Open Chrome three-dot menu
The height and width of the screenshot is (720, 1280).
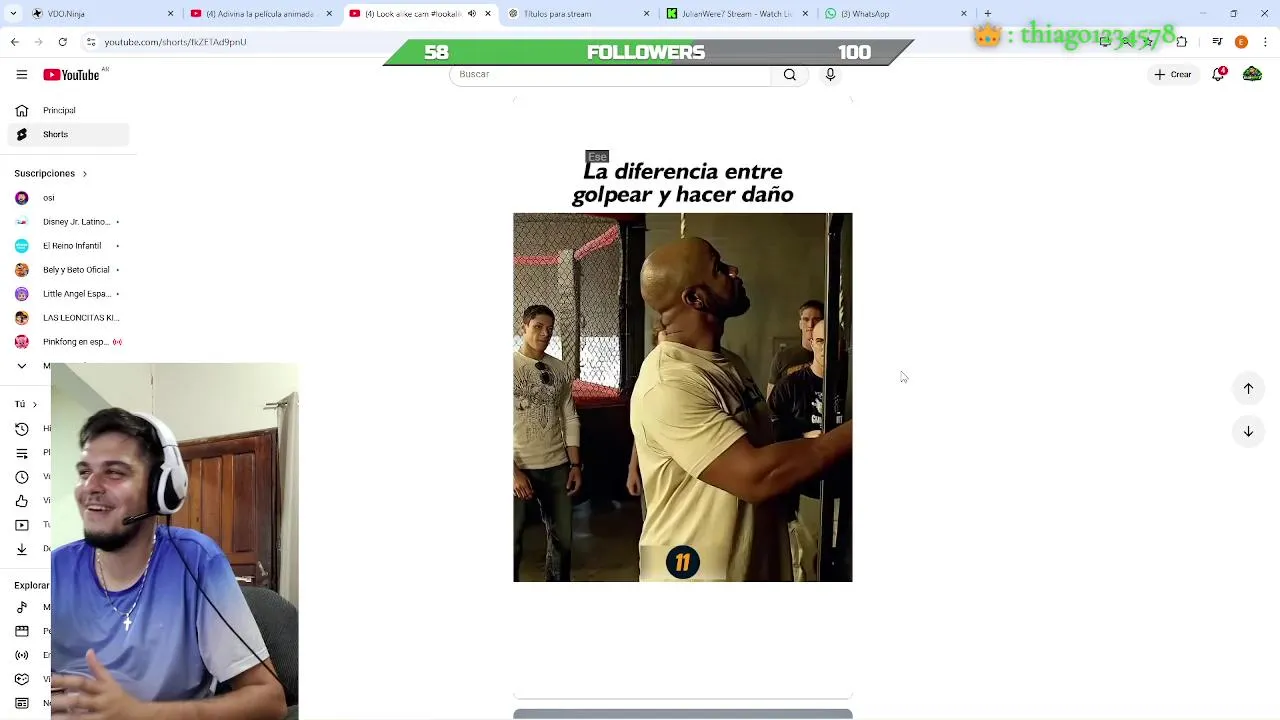click(x=1265, y=42)
